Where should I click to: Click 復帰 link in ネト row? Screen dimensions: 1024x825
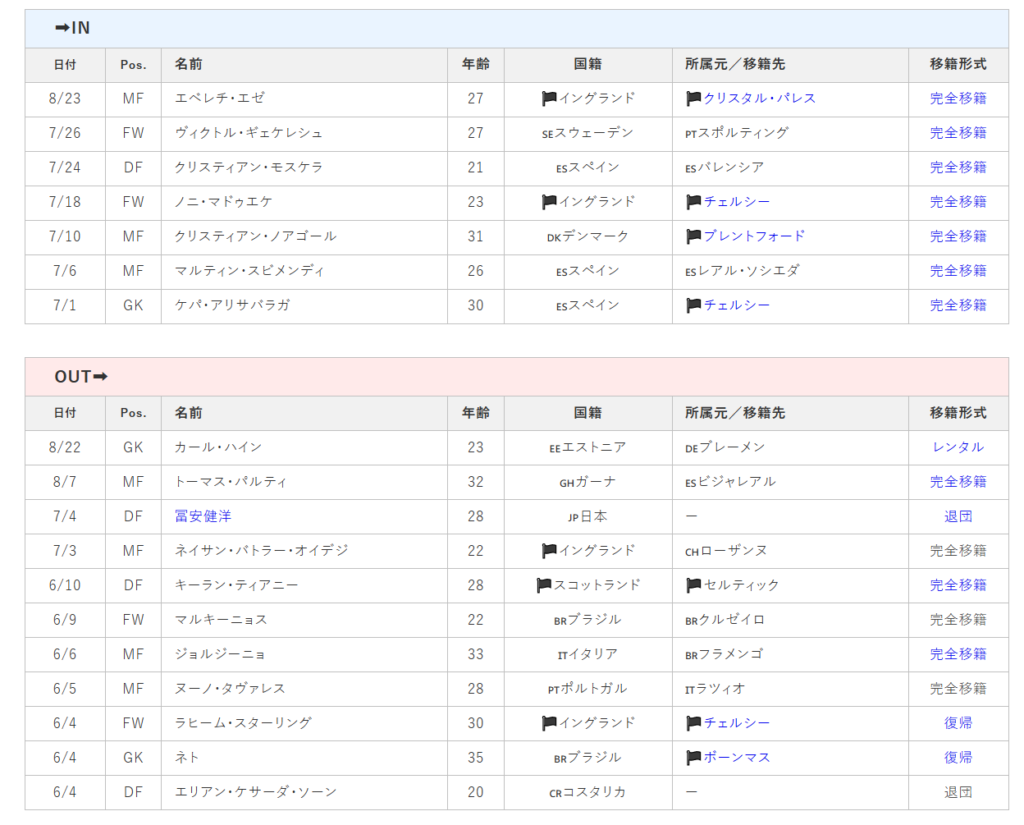(x=957, y=758)
